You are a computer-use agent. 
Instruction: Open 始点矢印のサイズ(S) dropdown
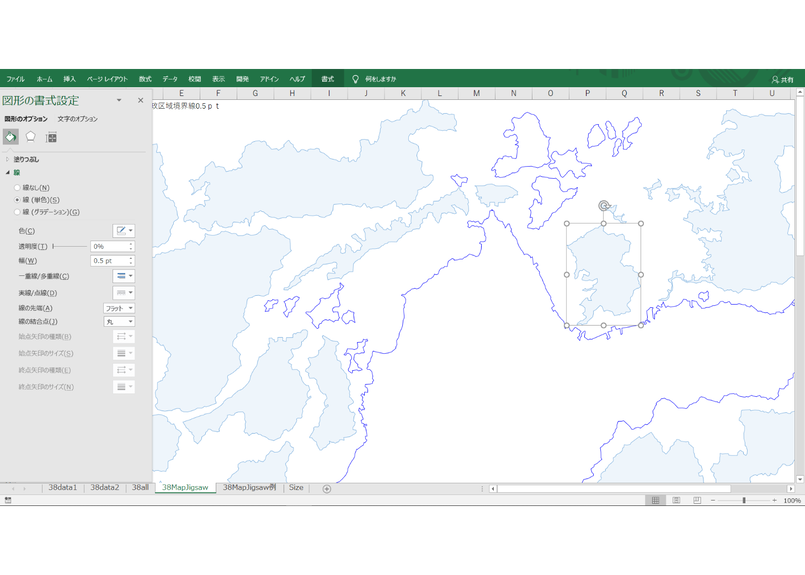[x=124, y=353]
